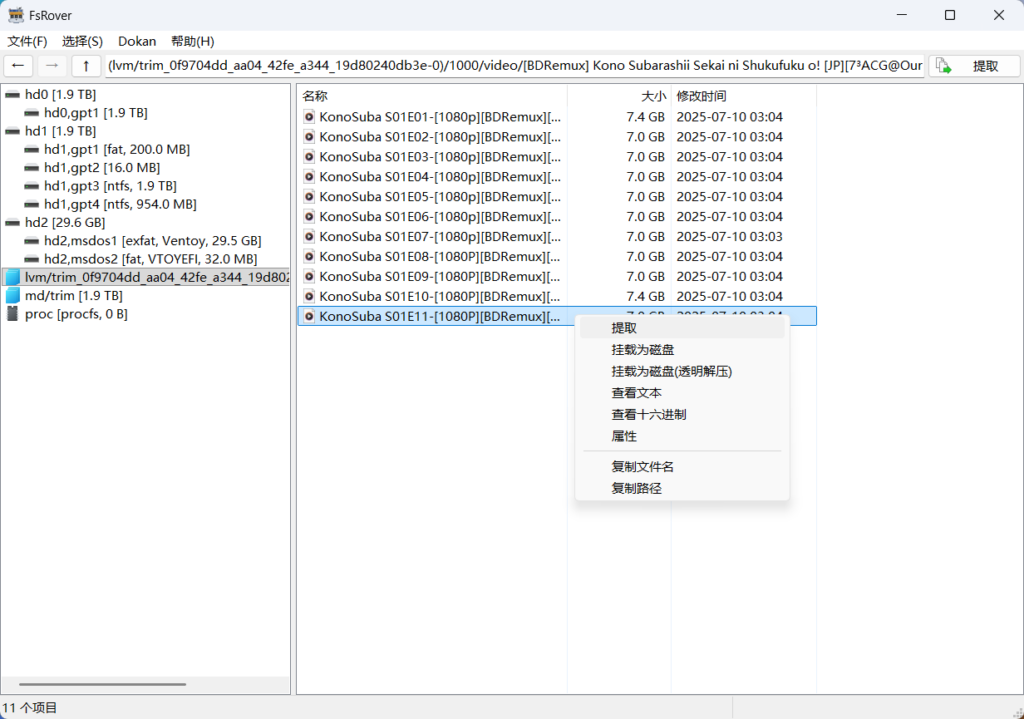Choose 查看文本 in the context menu
The width and height of the screenshot is (1024, 719).
(x=682, y=392)
